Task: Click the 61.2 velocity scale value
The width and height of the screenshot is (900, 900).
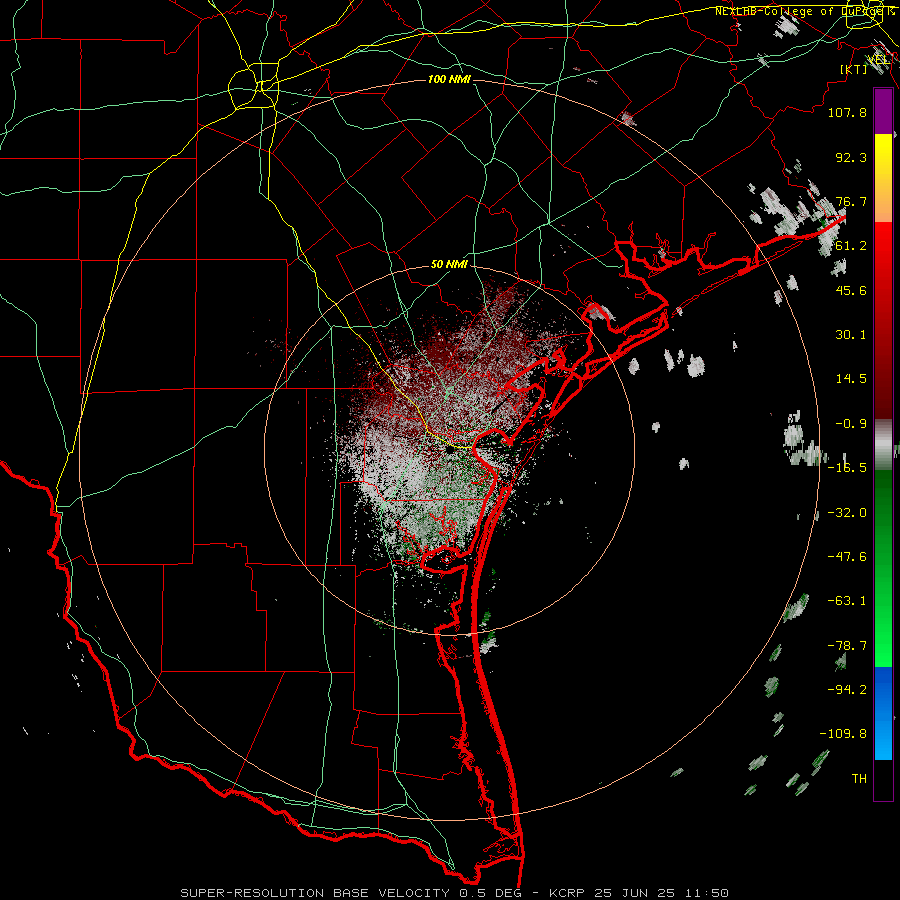Action: 851,246
